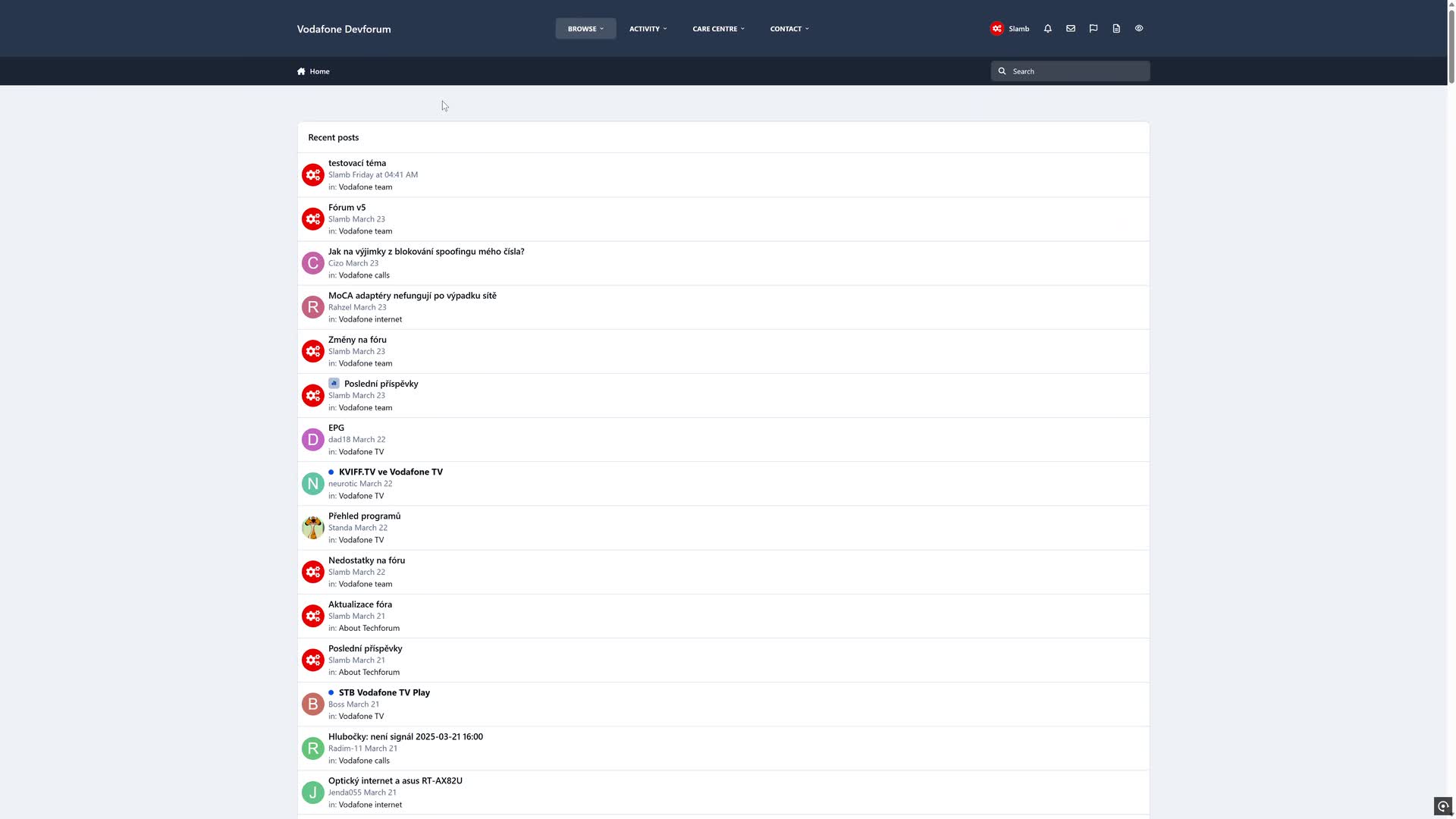
Task: Click the avatar beside Nedostatky na fóru
Action: [x=312, y=572]
